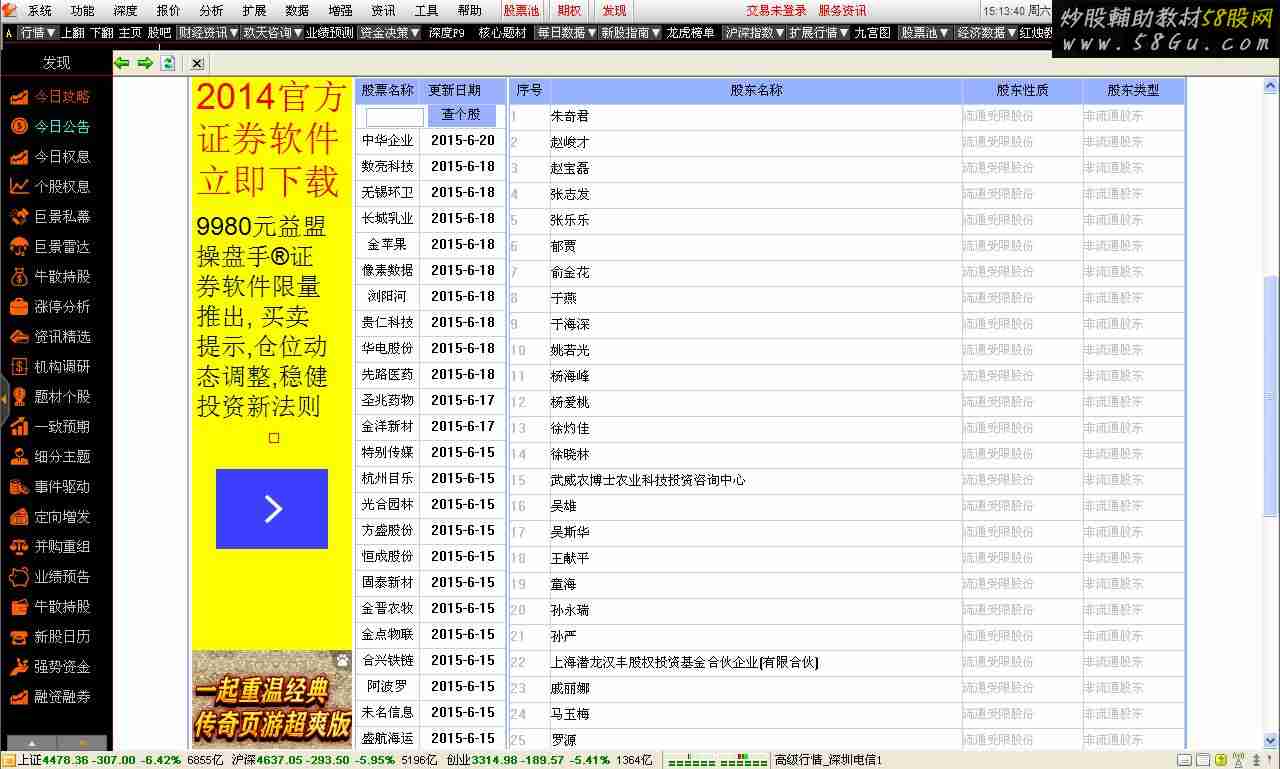Screen dimensions: 1280x769
Task: Open the 帮助 menu
Action: click(x=469, y=11)
